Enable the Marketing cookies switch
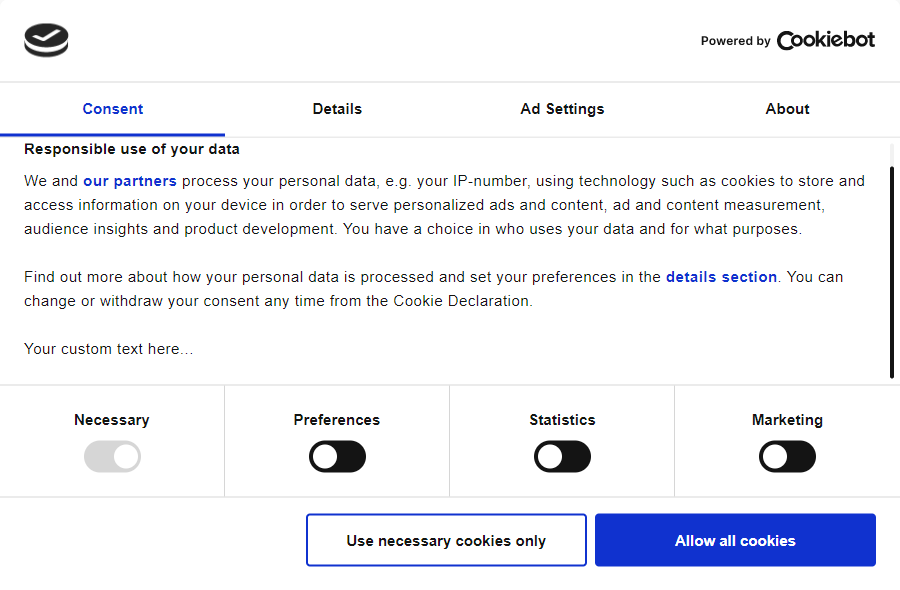The image size is (900, 590). click(x=787, y=457)
